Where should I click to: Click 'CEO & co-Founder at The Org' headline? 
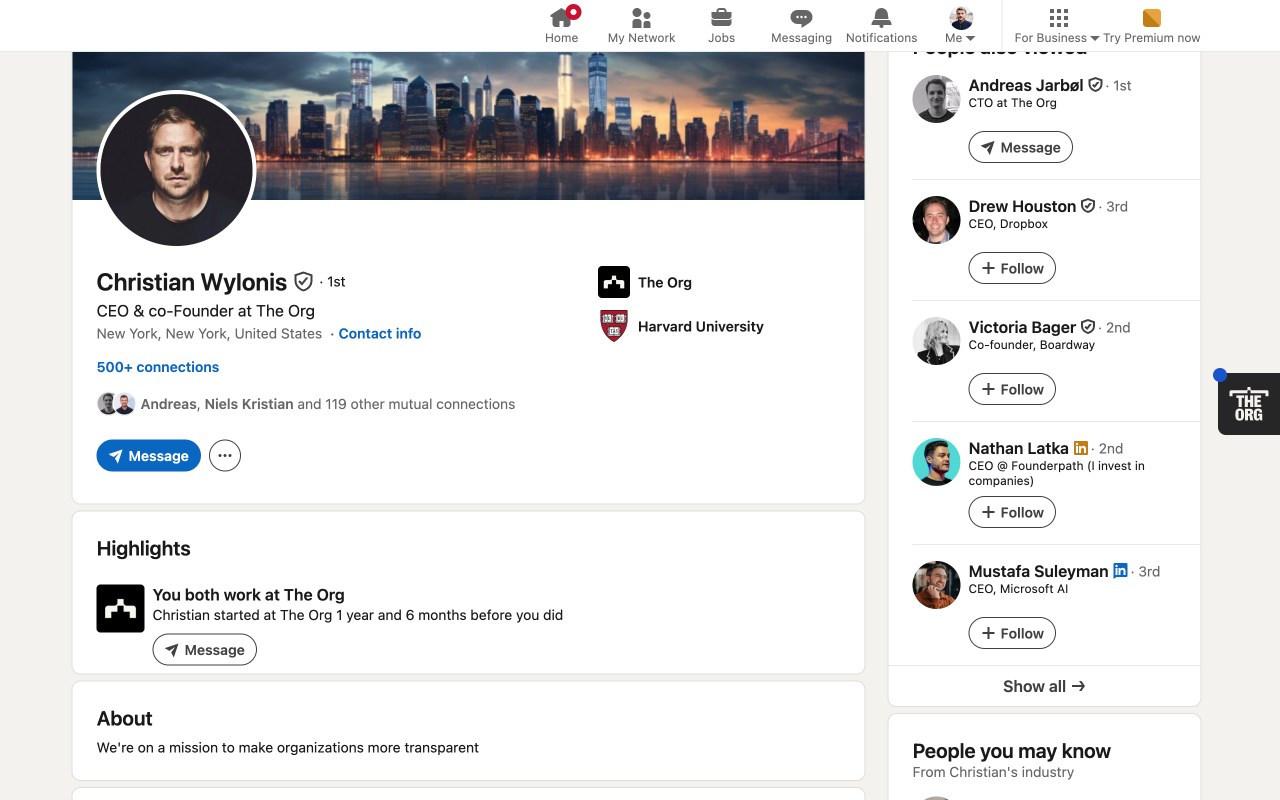pyautogui.click(x=206, y=311)
